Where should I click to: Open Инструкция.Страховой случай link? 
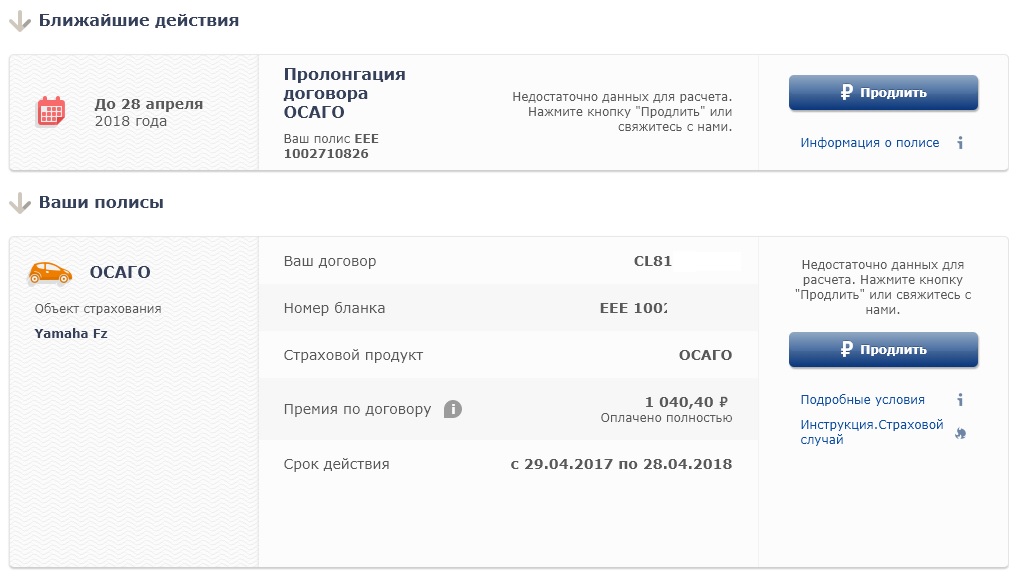[x=871, y=432]
